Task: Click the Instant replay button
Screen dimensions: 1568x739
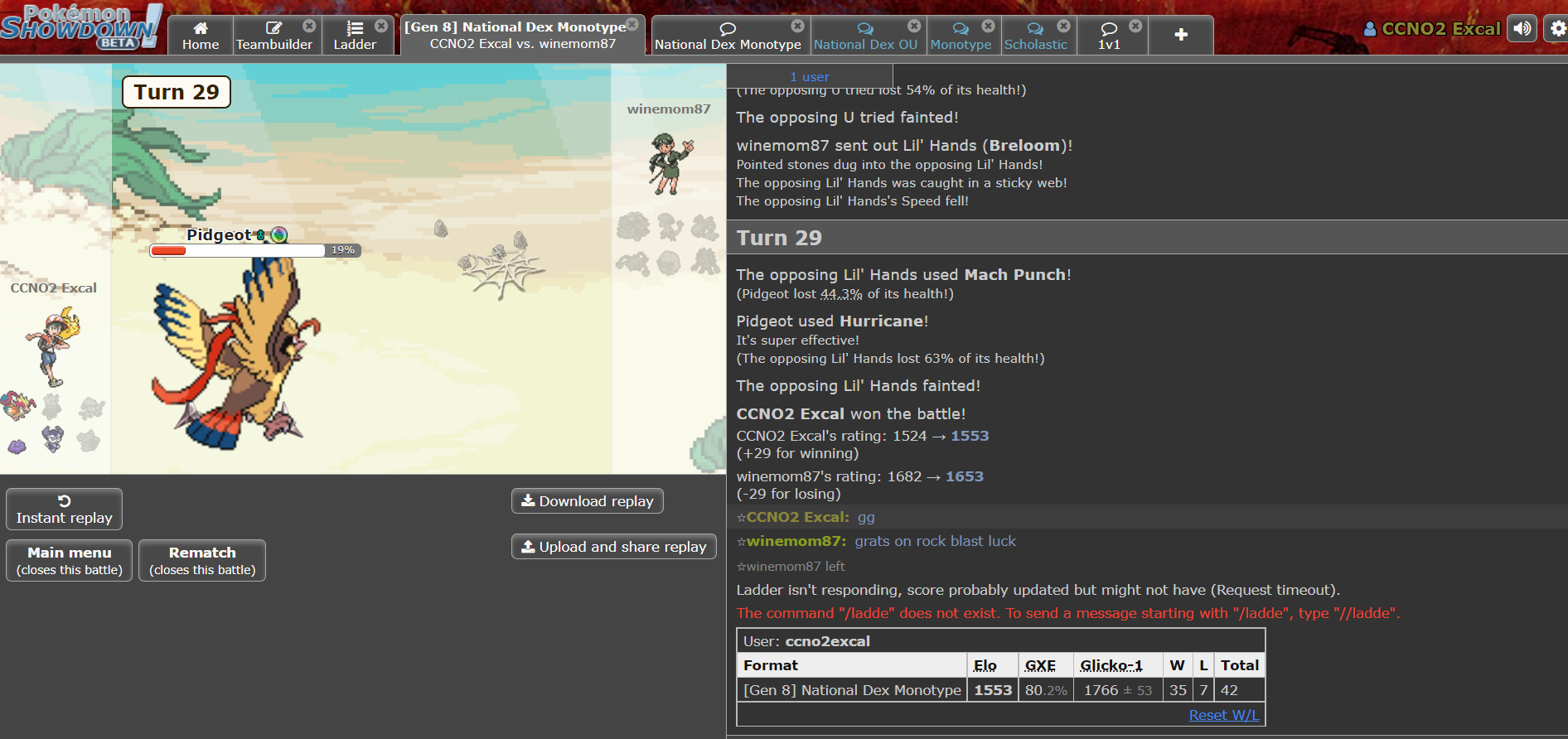Action: pos(65,509)
